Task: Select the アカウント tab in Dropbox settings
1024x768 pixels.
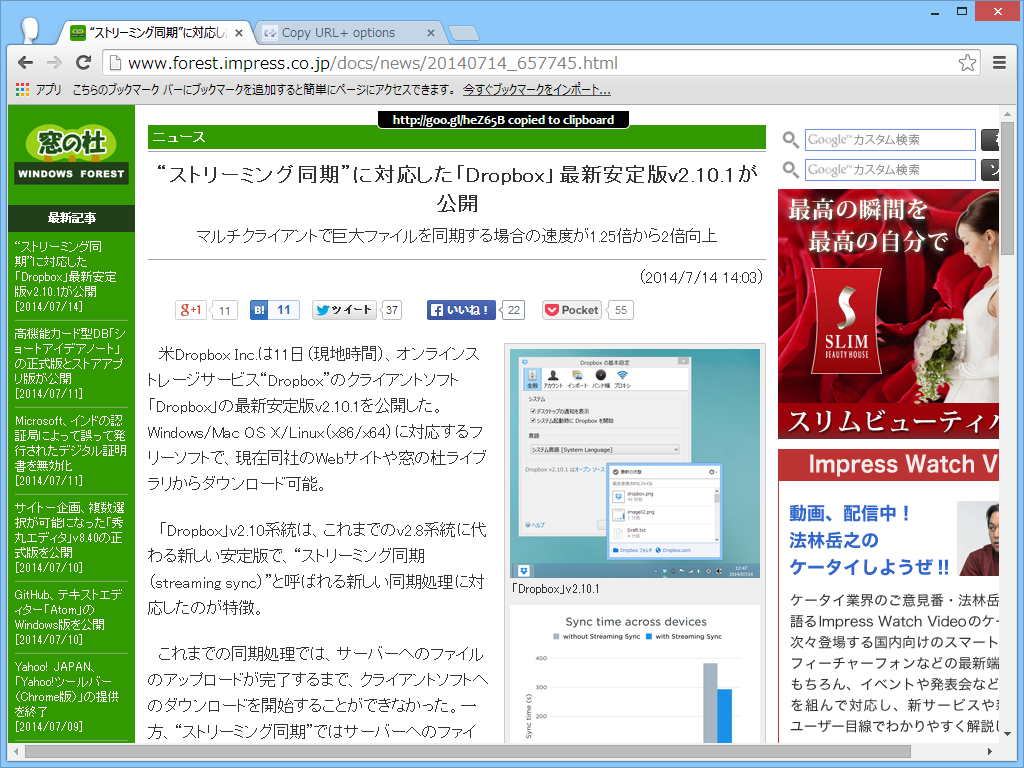Action: (x=553, y=377)
